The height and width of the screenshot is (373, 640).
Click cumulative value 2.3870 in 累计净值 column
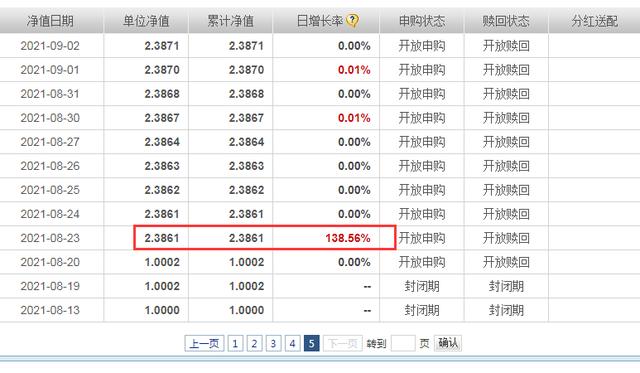pos(247,70)
